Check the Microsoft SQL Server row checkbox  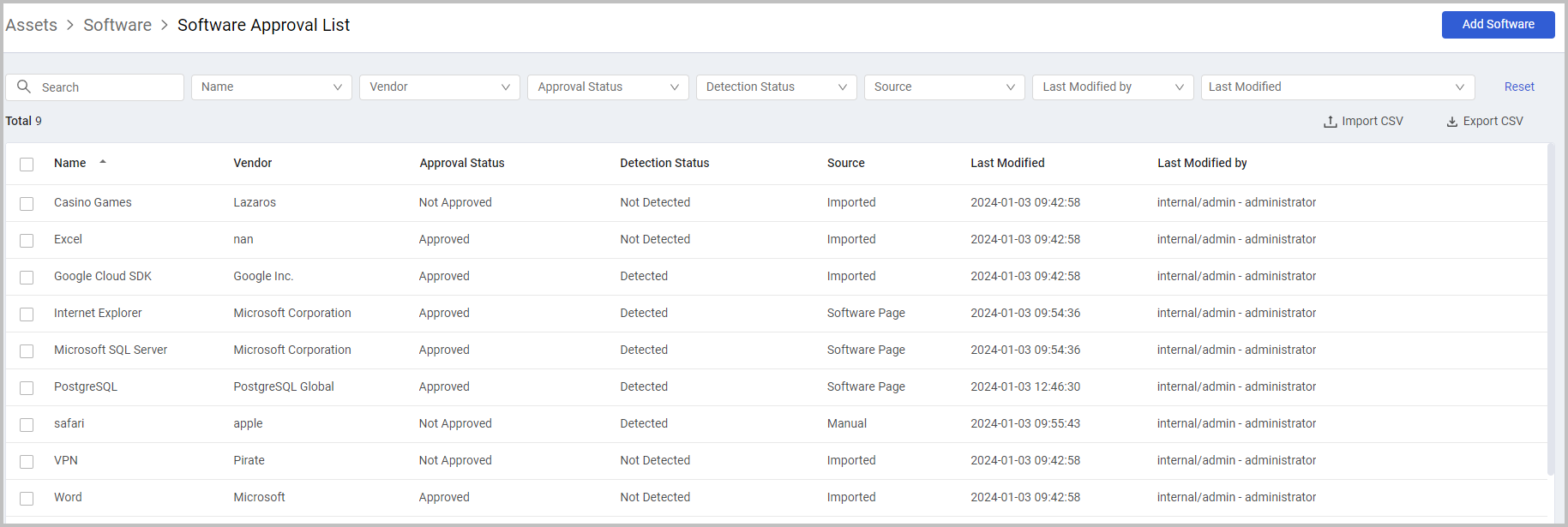pos(27,351)
